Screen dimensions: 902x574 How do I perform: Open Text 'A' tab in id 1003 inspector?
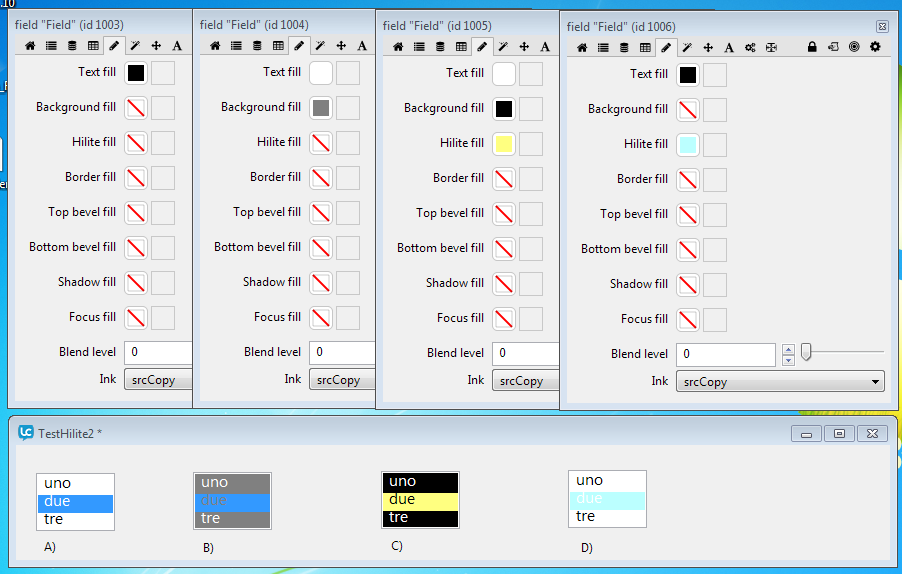tap(177, 45)
